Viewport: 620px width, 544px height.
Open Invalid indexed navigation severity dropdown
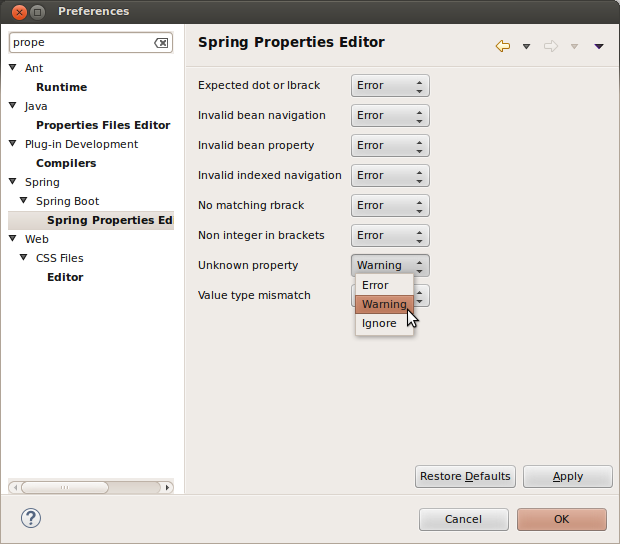pos(390,176)
